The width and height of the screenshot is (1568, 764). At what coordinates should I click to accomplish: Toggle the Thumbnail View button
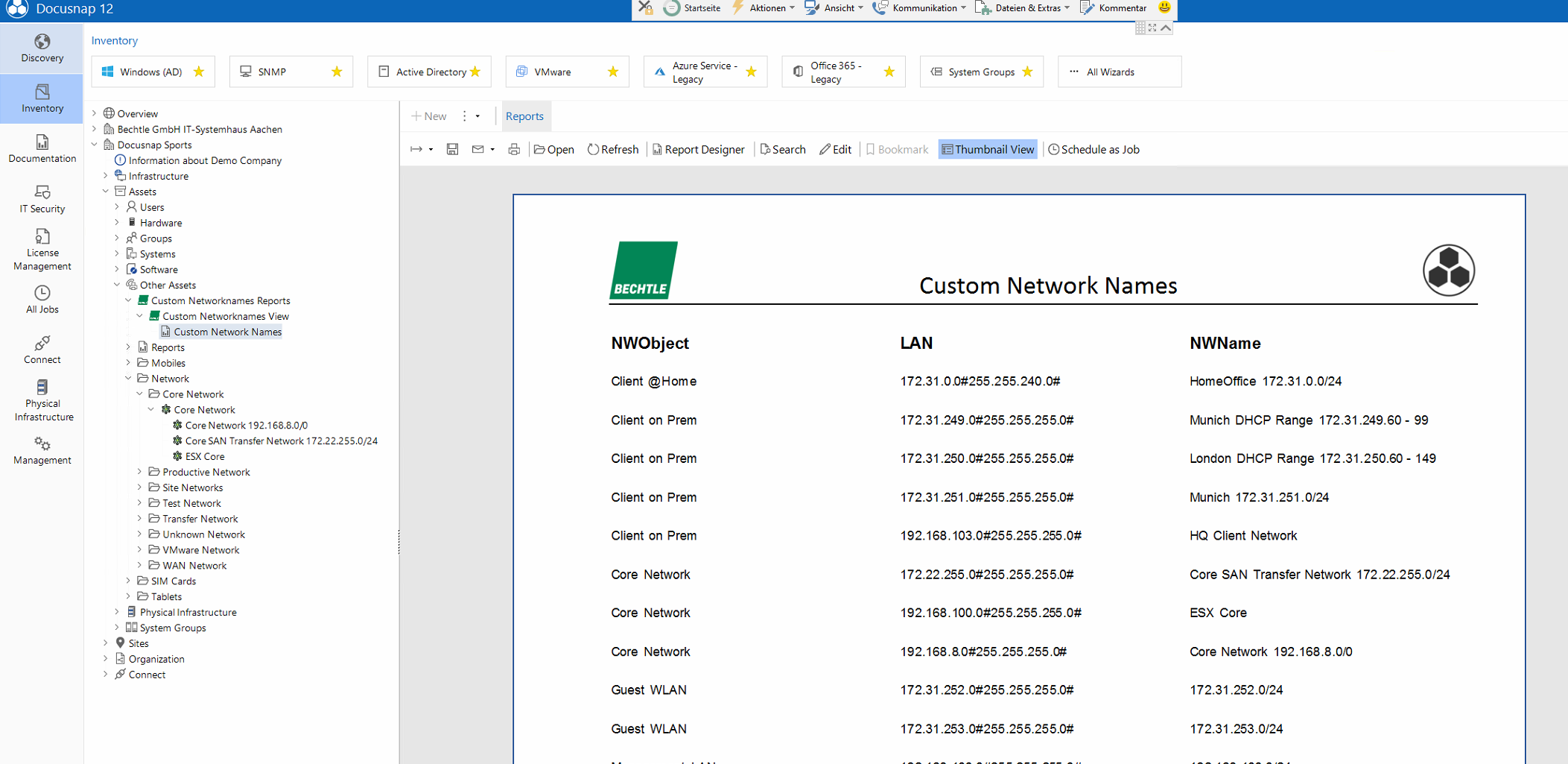click(x=988, y=149)
